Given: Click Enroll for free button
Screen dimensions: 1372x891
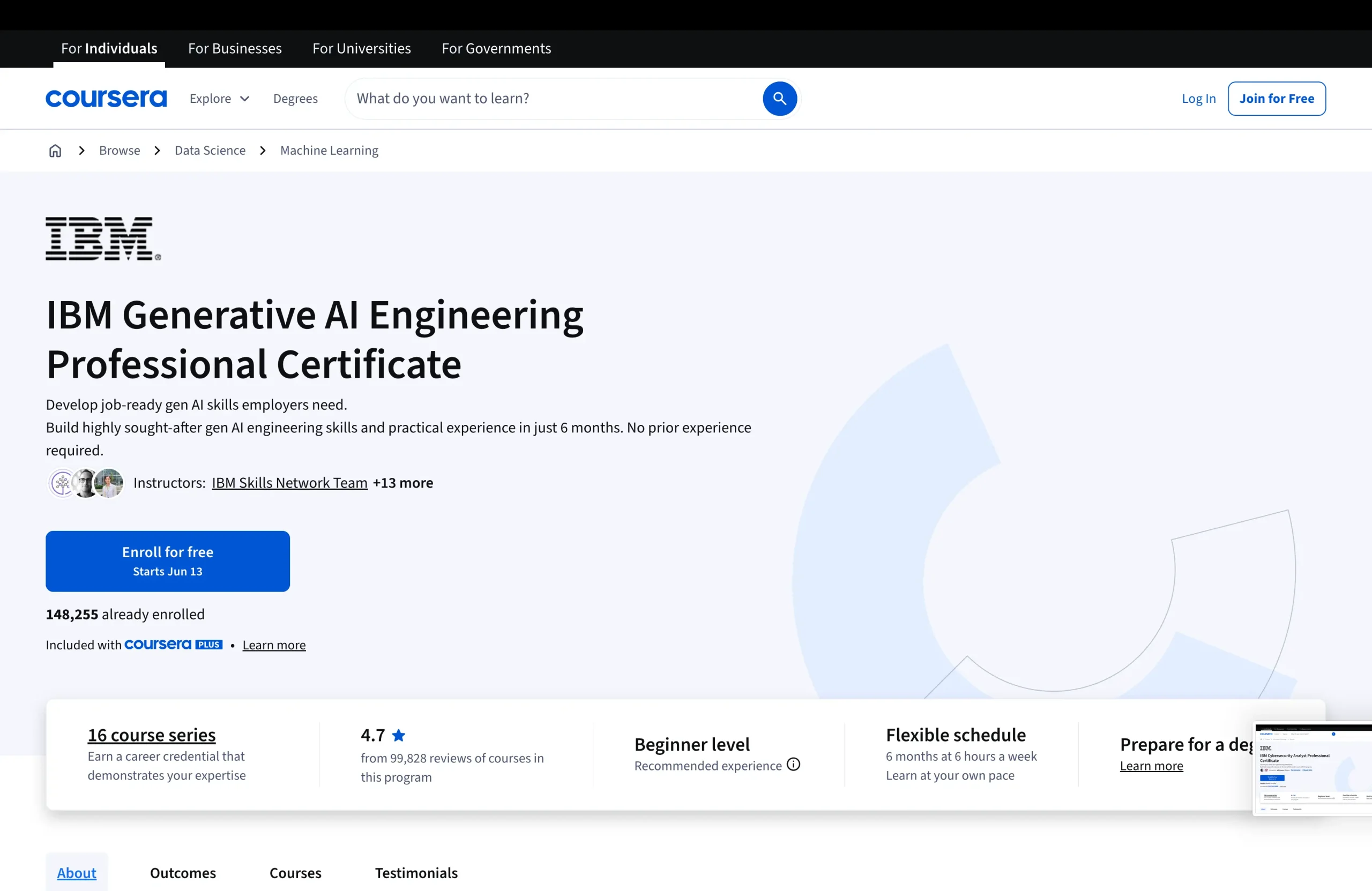Looking at the screenshot, I should pos(168,561).
